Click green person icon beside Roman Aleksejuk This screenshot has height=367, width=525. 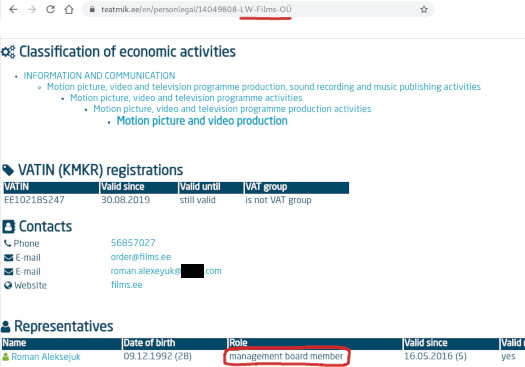click(5, 357)
